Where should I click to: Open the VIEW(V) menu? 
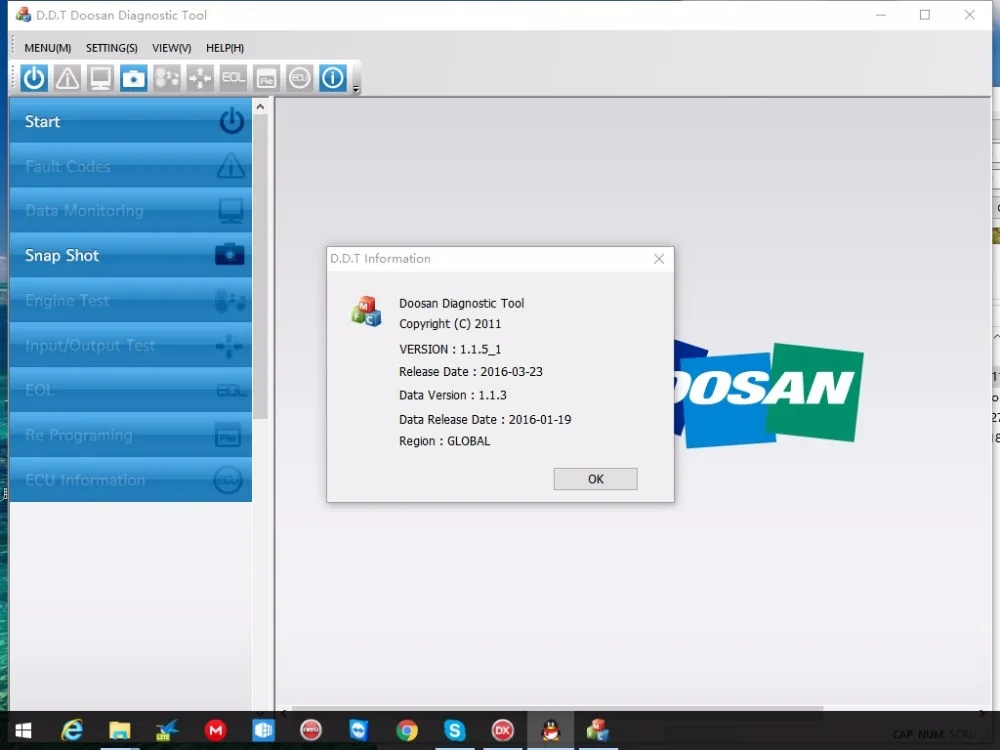170,47
